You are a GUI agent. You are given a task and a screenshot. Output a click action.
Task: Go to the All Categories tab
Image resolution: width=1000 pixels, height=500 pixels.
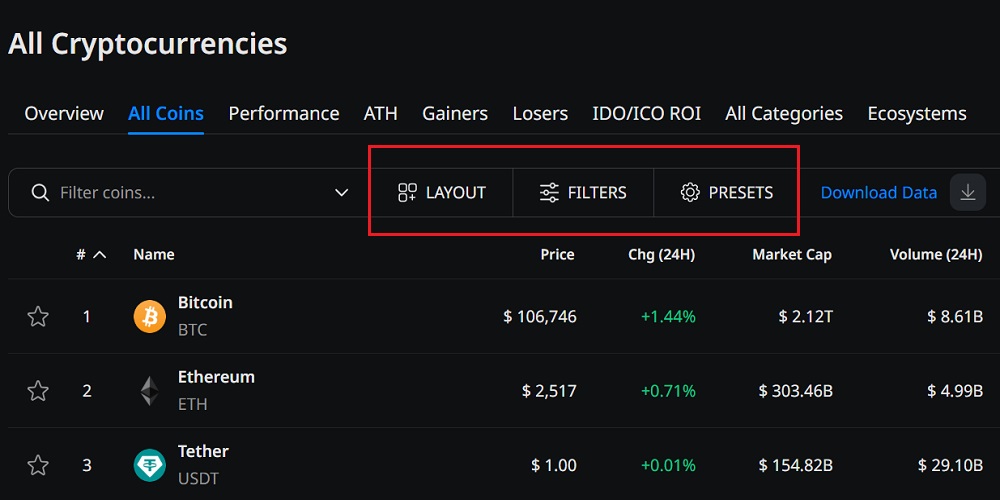pos(784,113)
